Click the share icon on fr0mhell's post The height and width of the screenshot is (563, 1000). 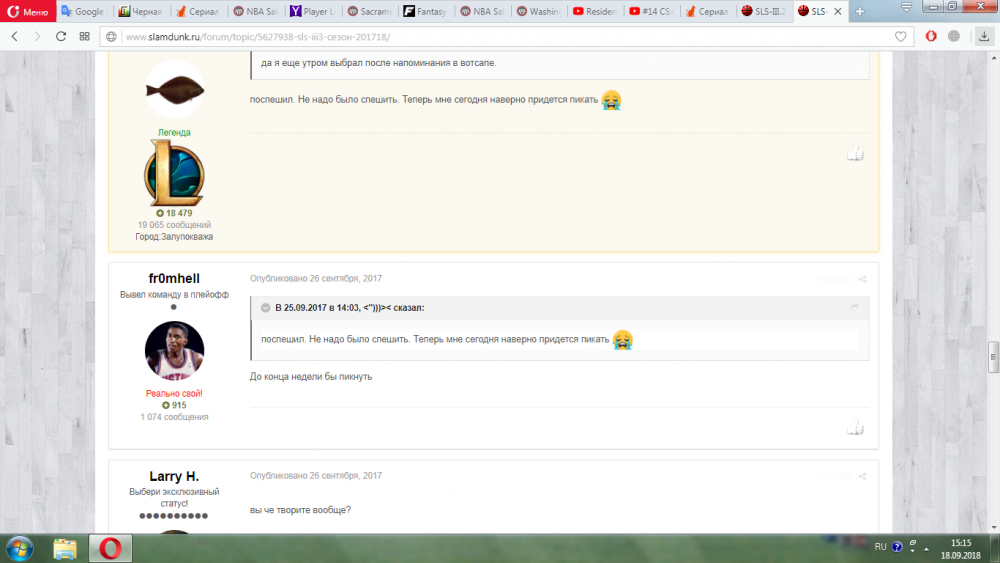click(862, 279)
